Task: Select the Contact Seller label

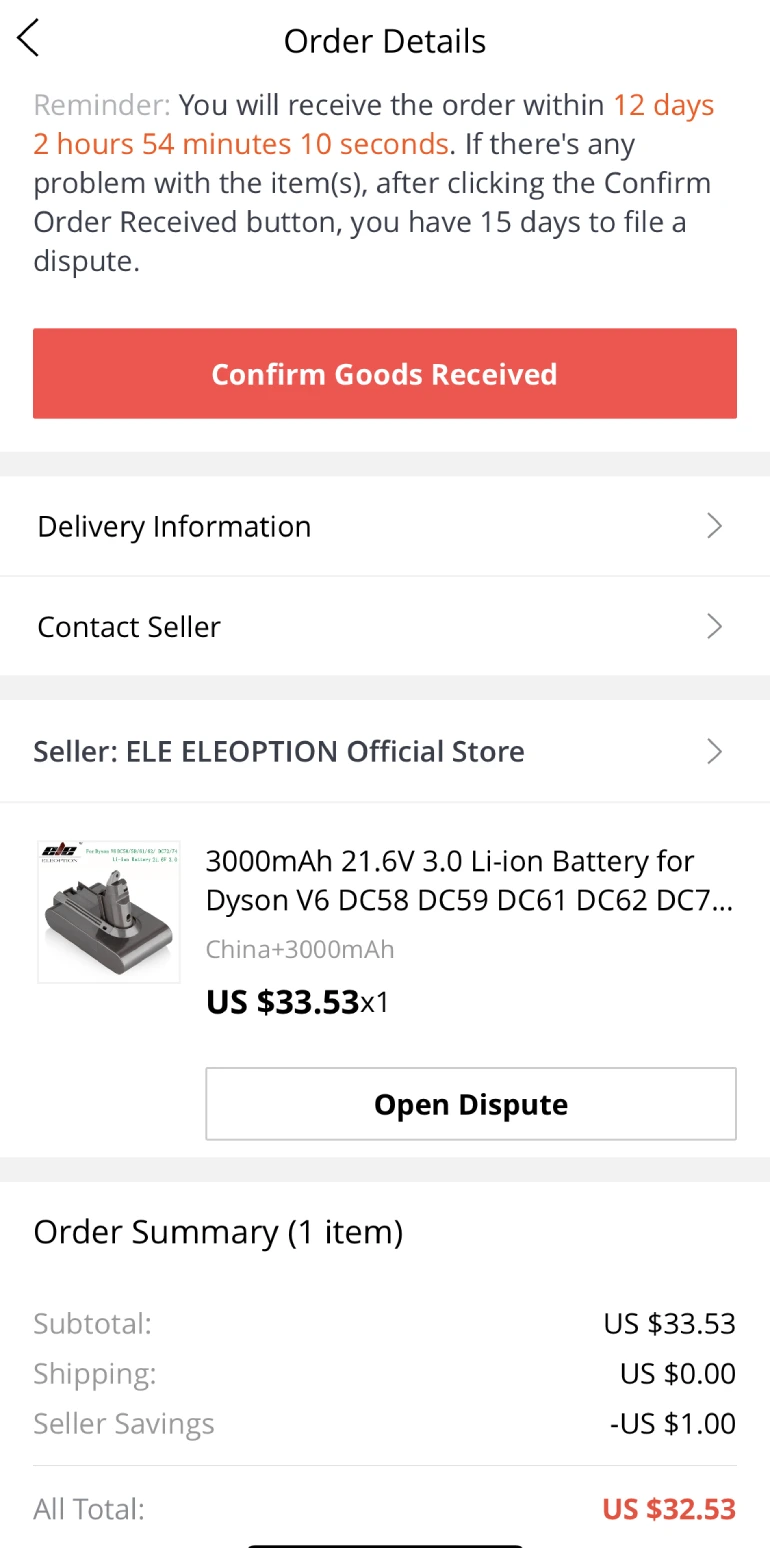Action: [129, 626]
